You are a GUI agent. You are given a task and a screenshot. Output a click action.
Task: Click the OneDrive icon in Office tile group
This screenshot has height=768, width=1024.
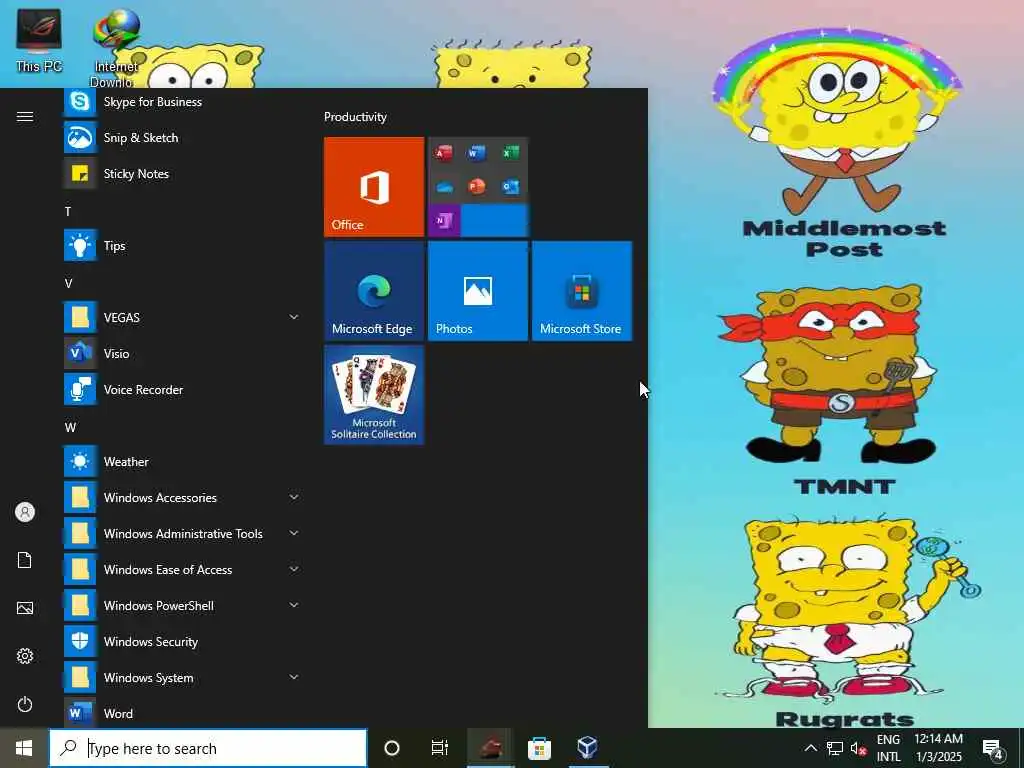[444, 187]
